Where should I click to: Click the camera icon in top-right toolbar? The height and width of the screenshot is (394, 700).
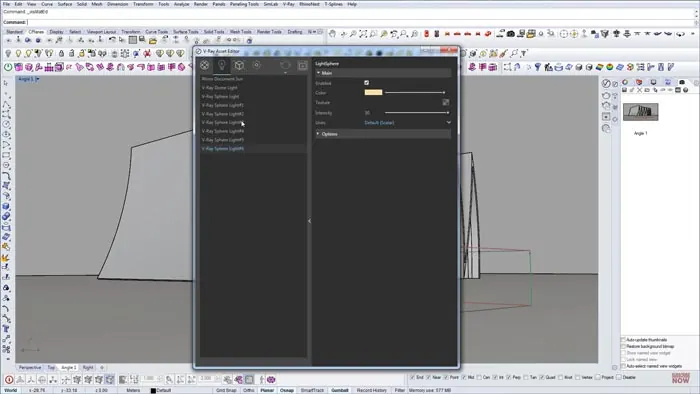point(511,34)
